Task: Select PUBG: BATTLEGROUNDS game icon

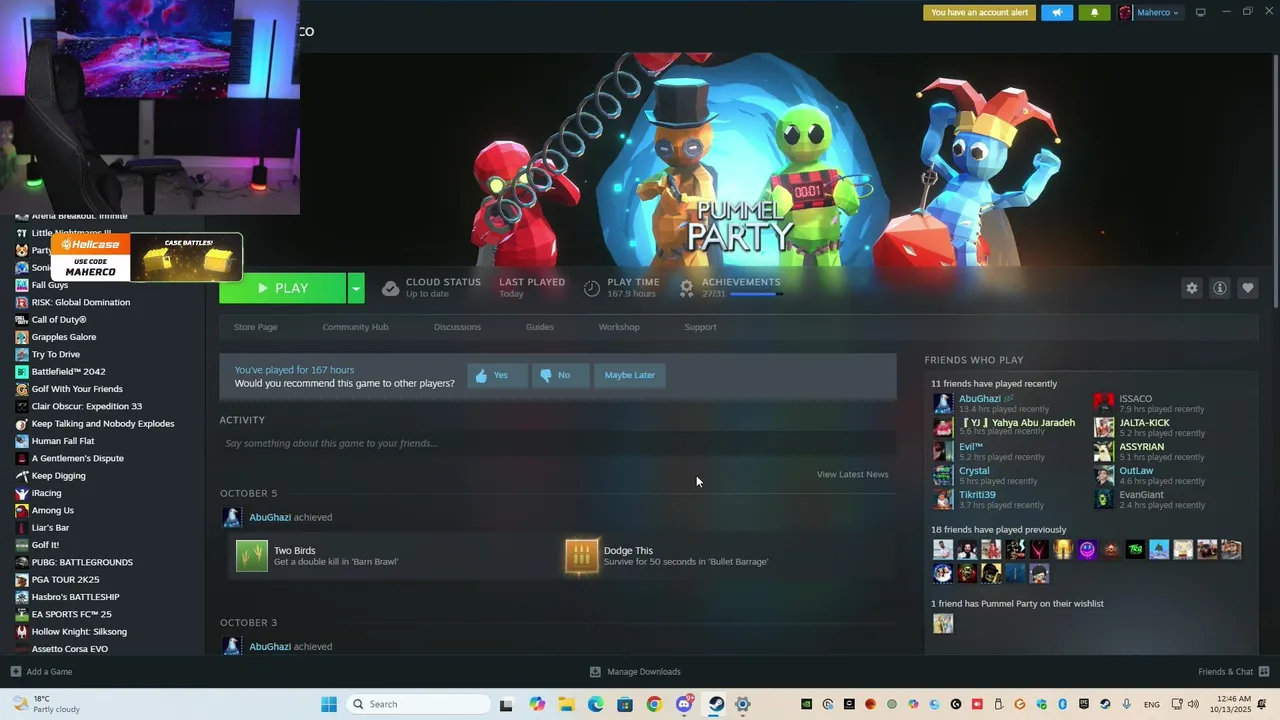Action: tap(22, 562)
